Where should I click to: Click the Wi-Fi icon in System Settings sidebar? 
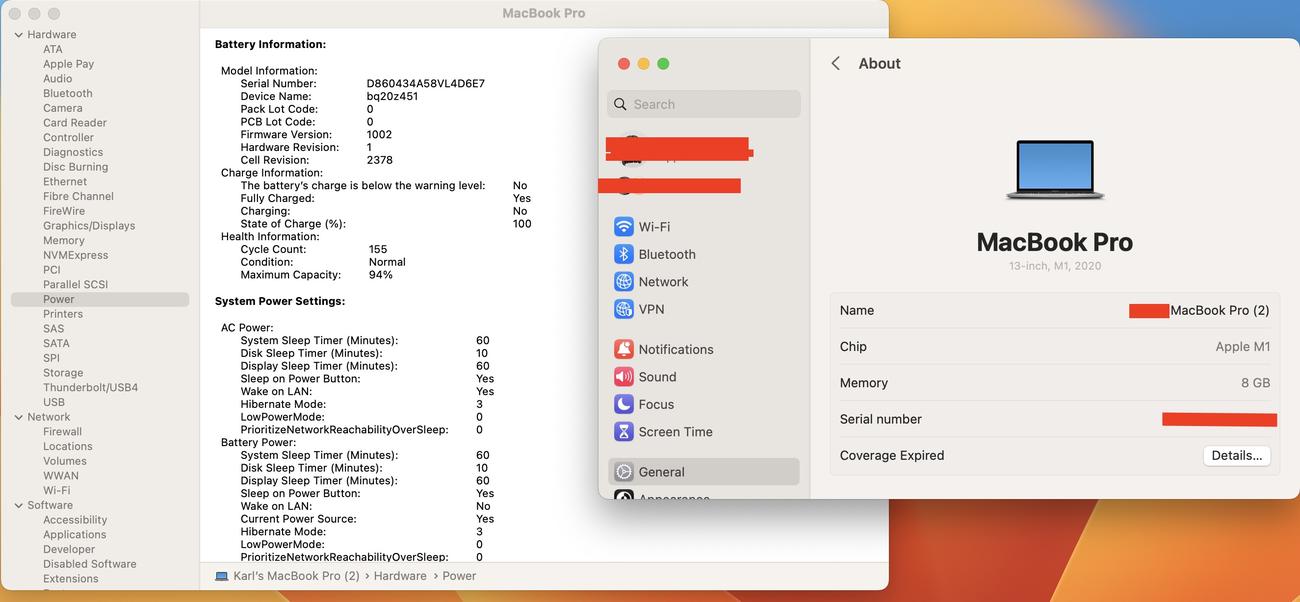(x=624, y=227)
